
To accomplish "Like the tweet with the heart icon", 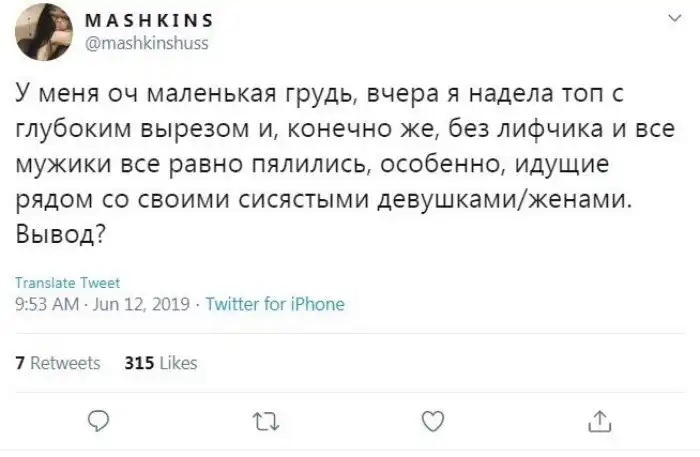I will coord(433,419).
